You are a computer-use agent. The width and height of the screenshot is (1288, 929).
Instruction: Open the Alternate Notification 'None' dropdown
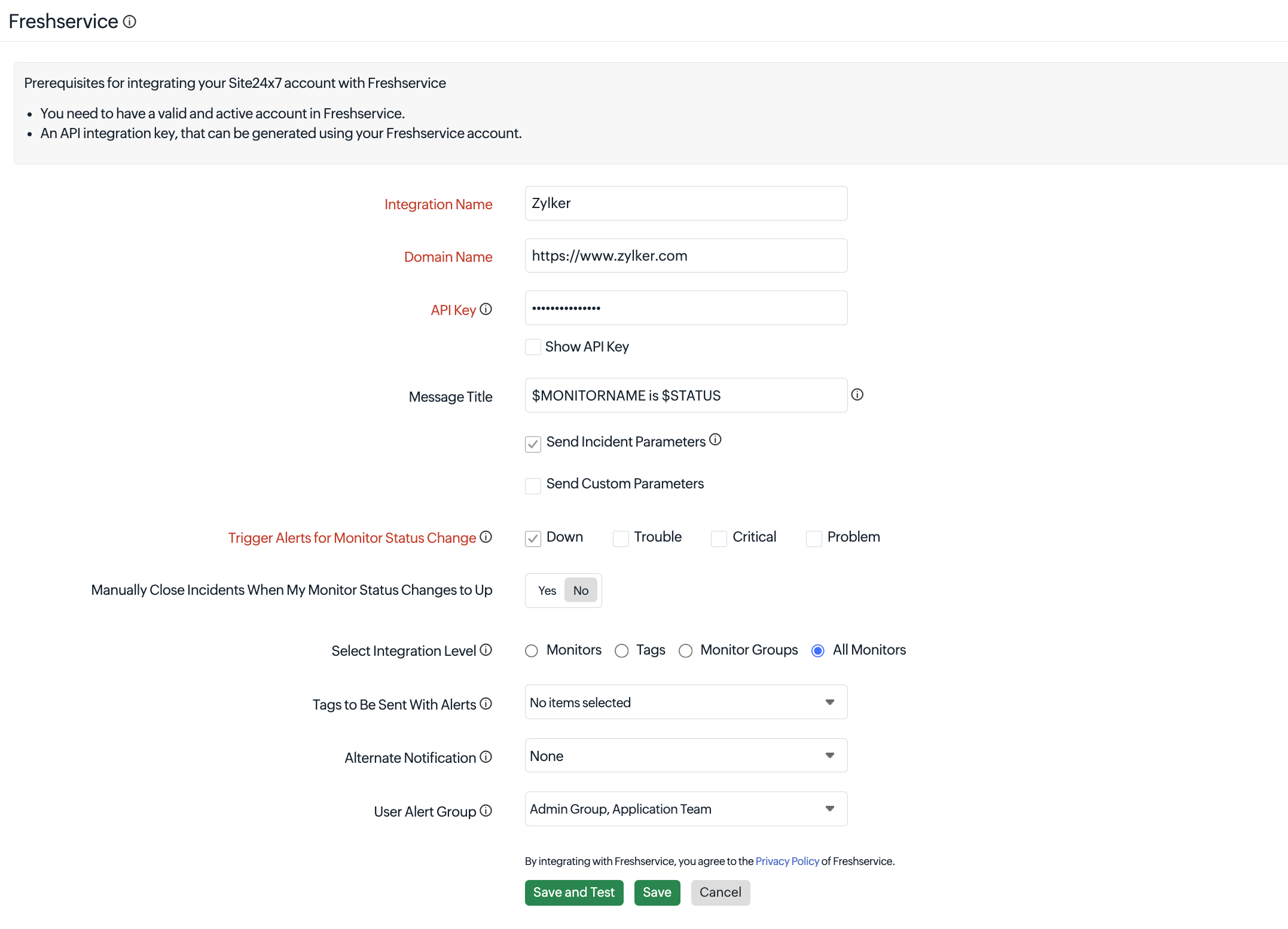(686, 756)
